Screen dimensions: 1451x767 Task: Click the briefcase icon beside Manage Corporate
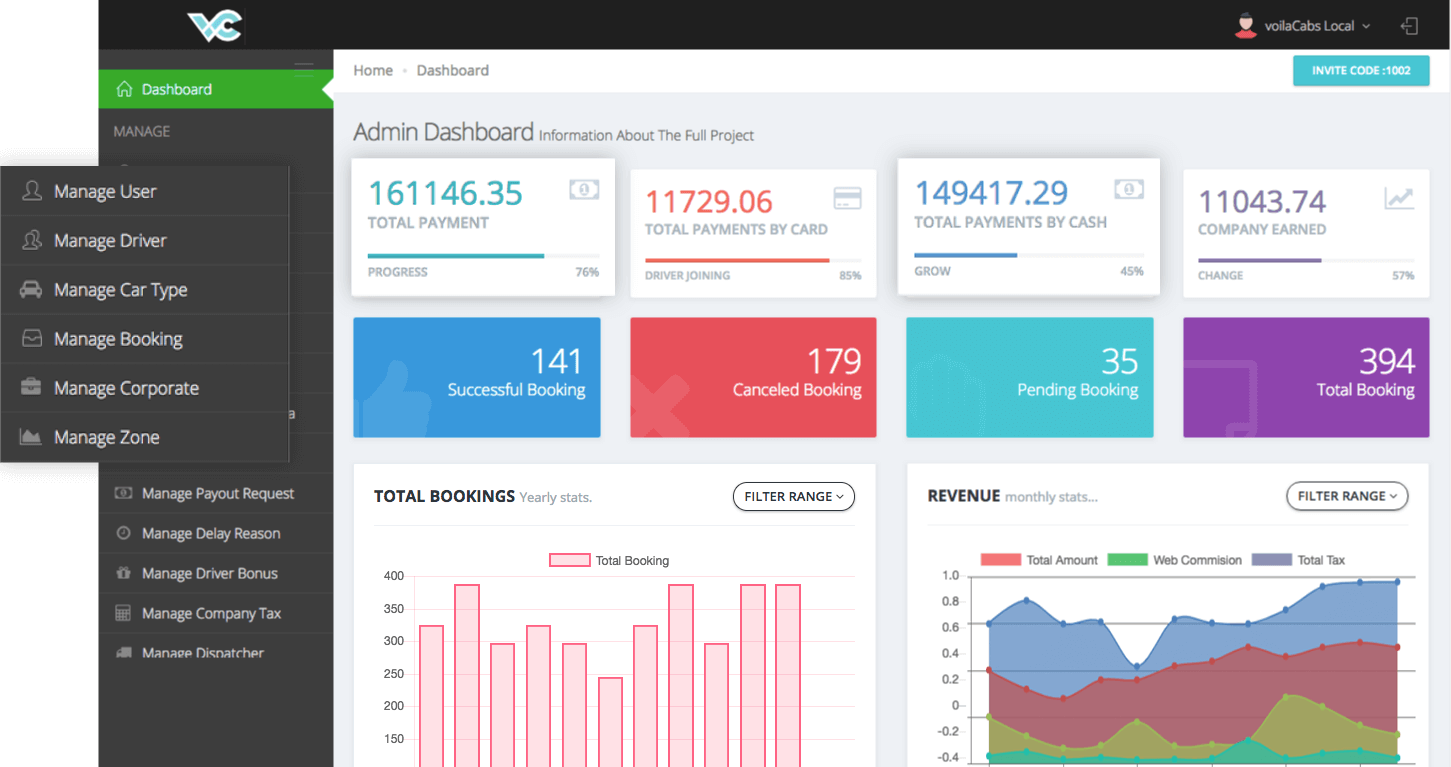coord(32,388)
